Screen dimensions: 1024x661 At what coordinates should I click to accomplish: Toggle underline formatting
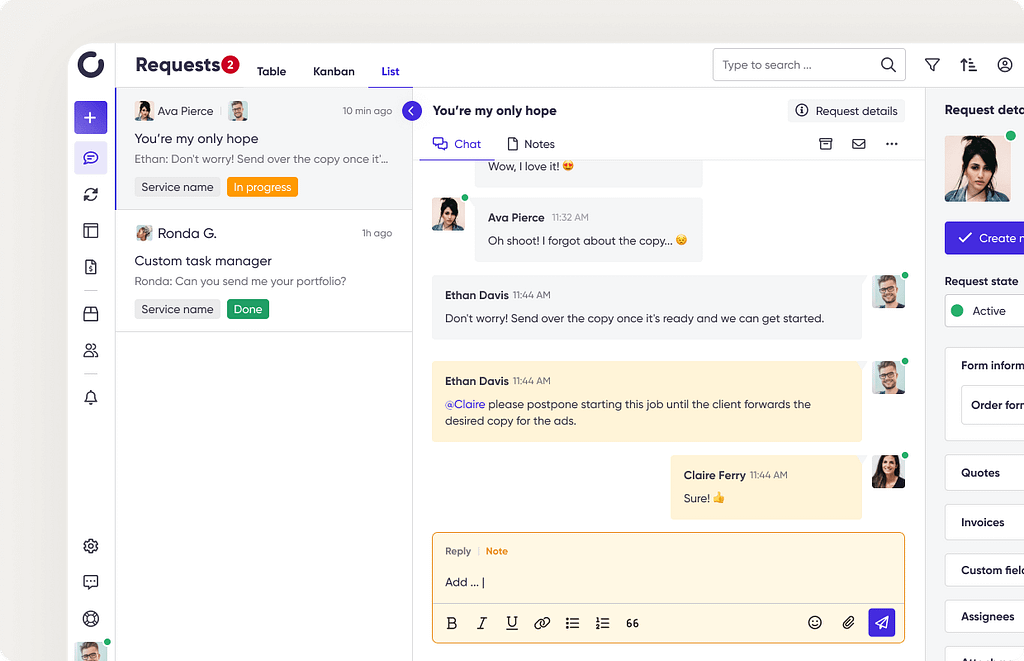[x=512, y=623]
